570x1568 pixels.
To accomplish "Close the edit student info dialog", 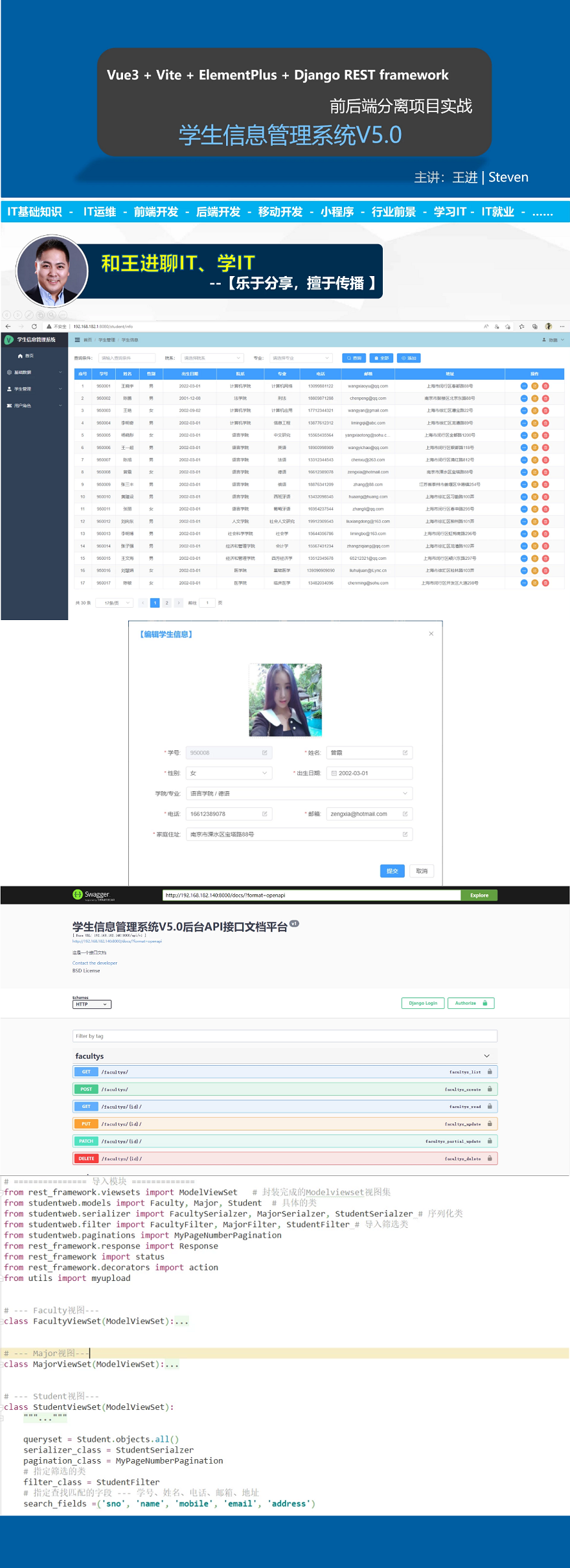I will tap(431, 634).
